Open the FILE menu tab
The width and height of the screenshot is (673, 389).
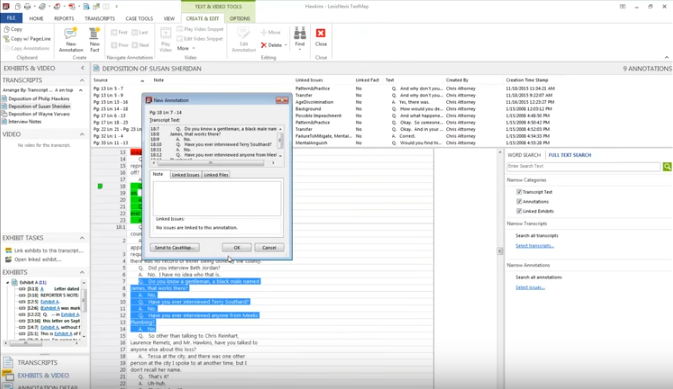tap(11, 18)
